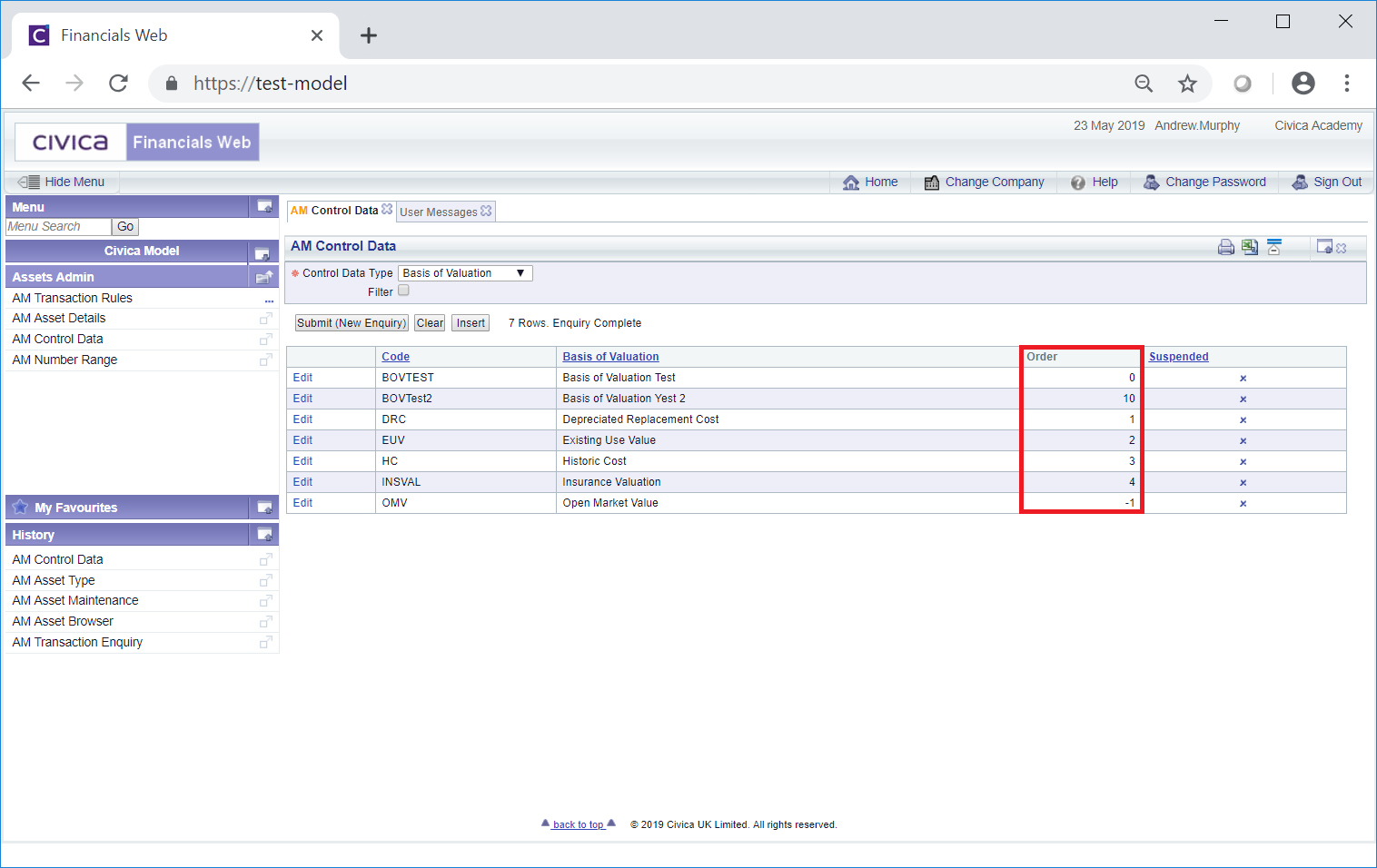Click the Hide Menu icon
The width and height of the screenshot is (1377, 868).
29,182
